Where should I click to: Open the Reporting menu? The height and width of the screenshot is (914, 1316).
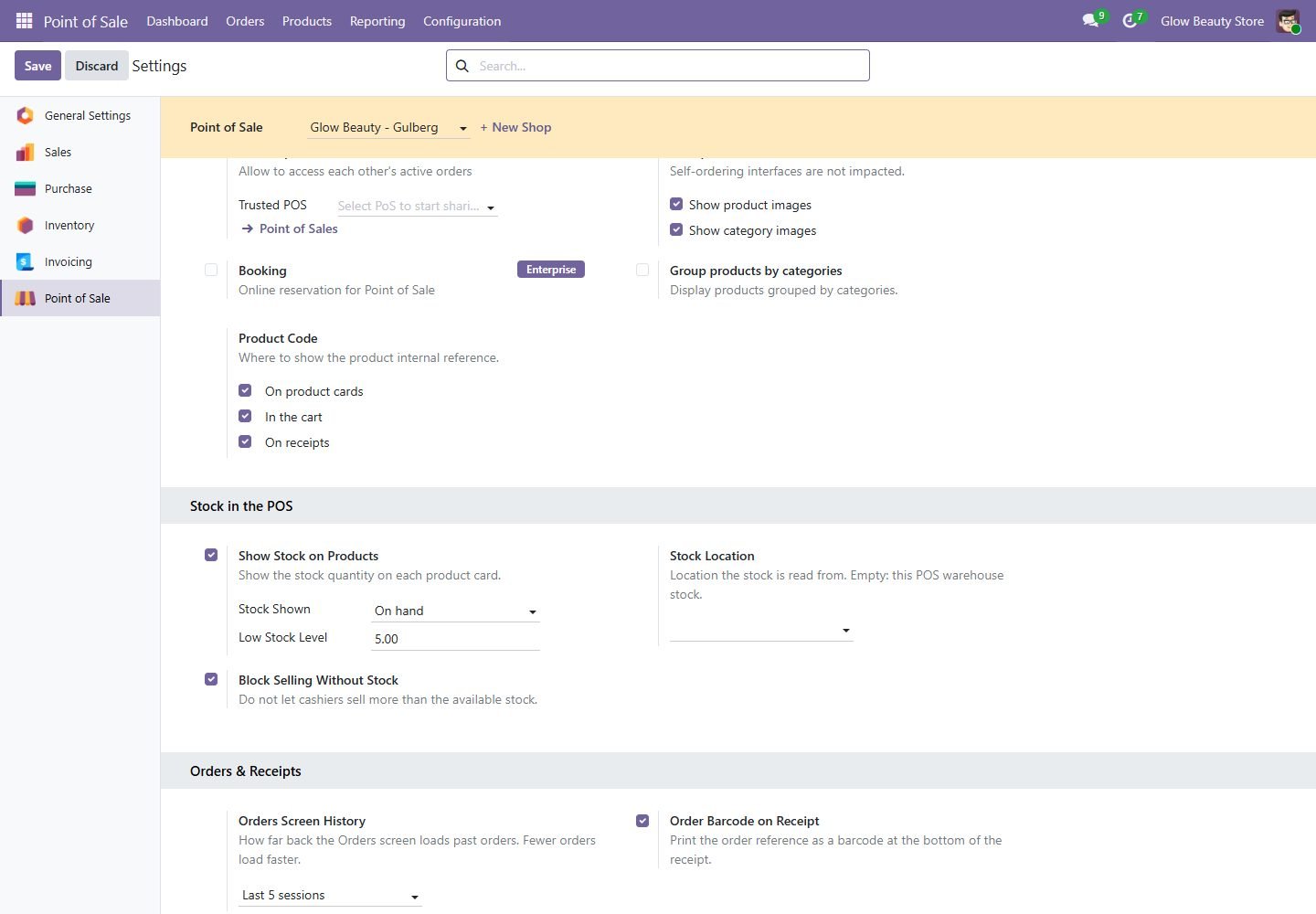click(377, 21)
